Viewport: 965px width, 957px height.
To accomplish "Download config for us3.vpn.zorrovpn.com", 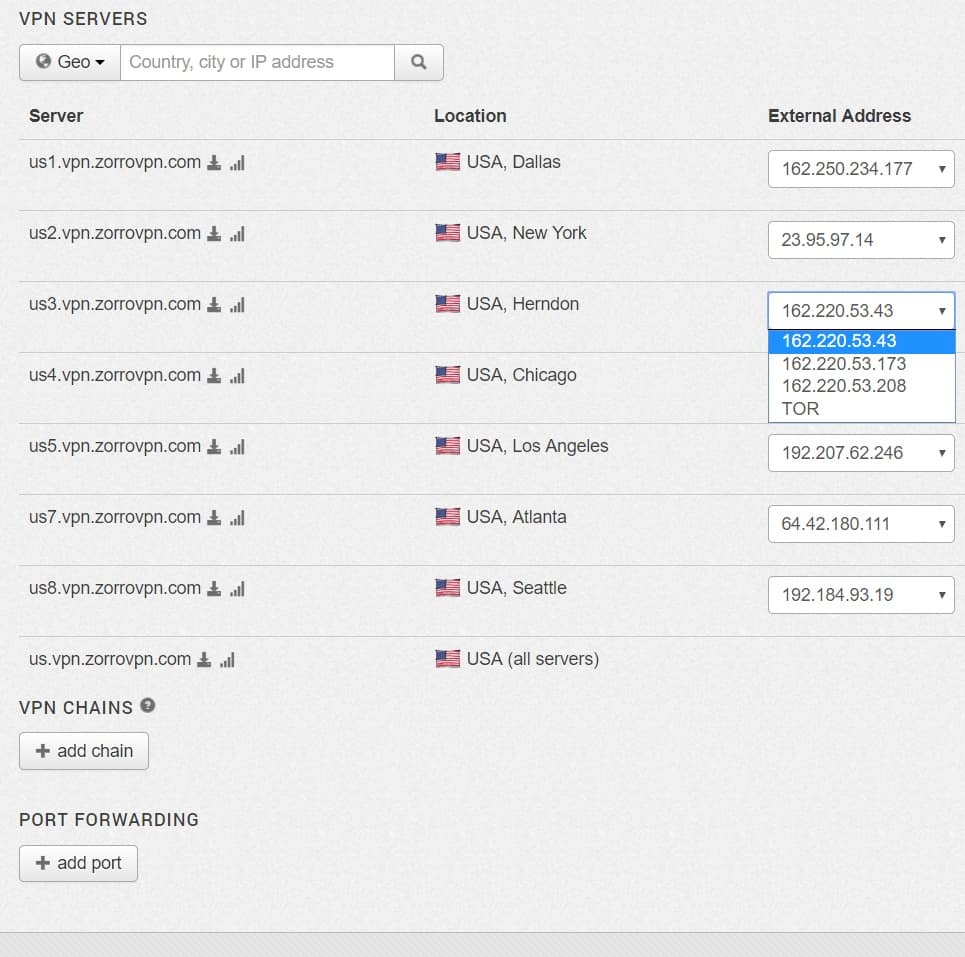I will click(214, 305).
